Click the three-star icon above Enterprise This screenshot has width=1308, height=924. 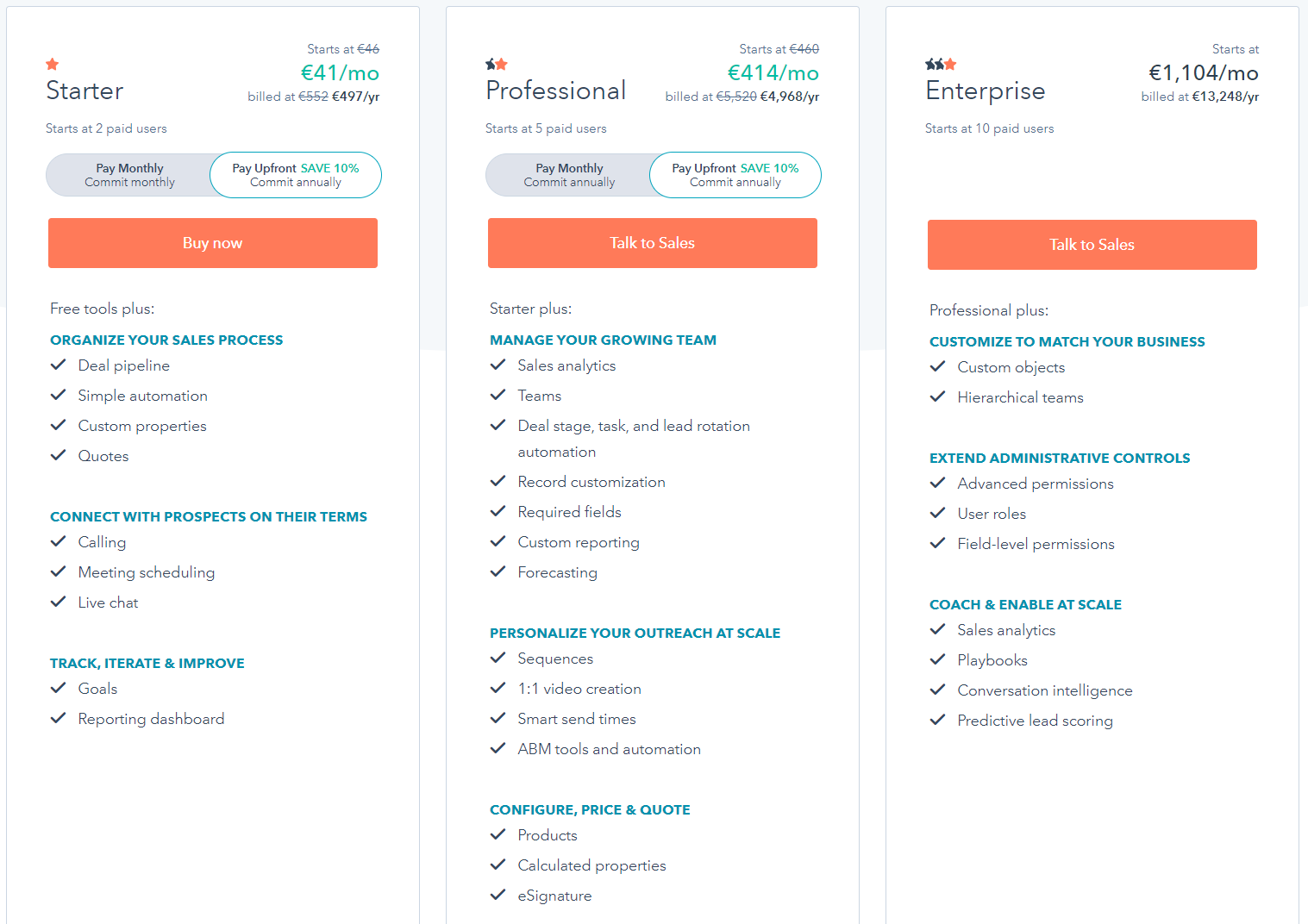942,63
